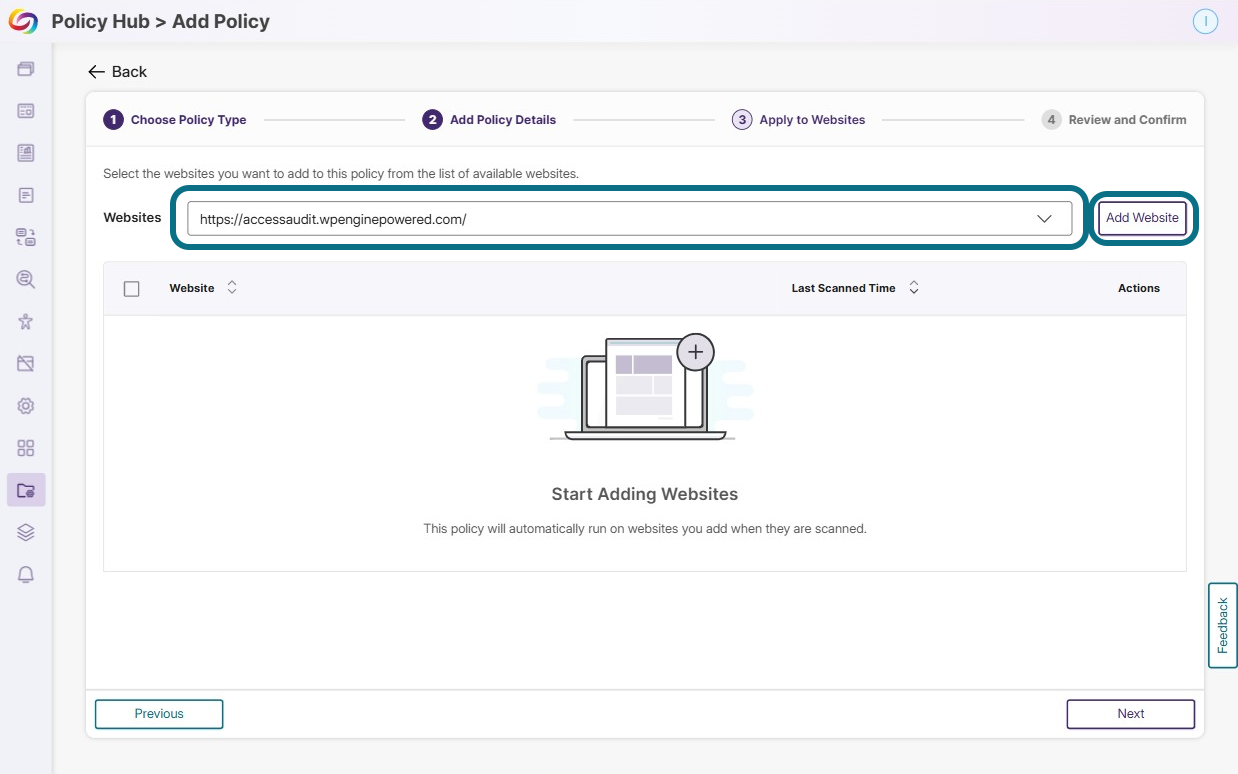Open the compare/sync sidebar icon
This screenshot has height=774, width=1238.
[x=26, y=237]
